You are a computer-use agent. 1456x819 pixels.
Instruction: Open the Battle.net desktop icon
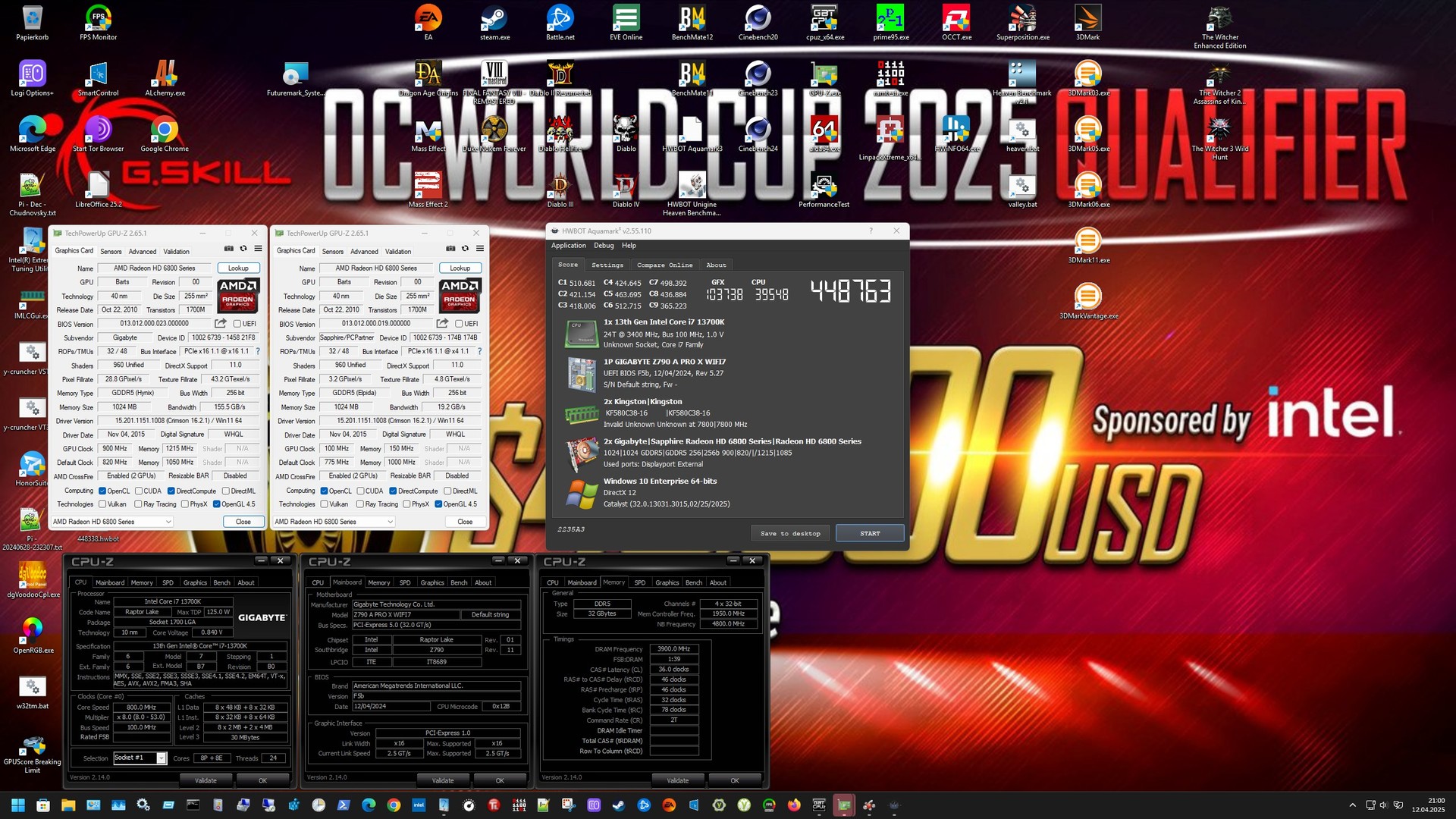[x=560, y=22]
